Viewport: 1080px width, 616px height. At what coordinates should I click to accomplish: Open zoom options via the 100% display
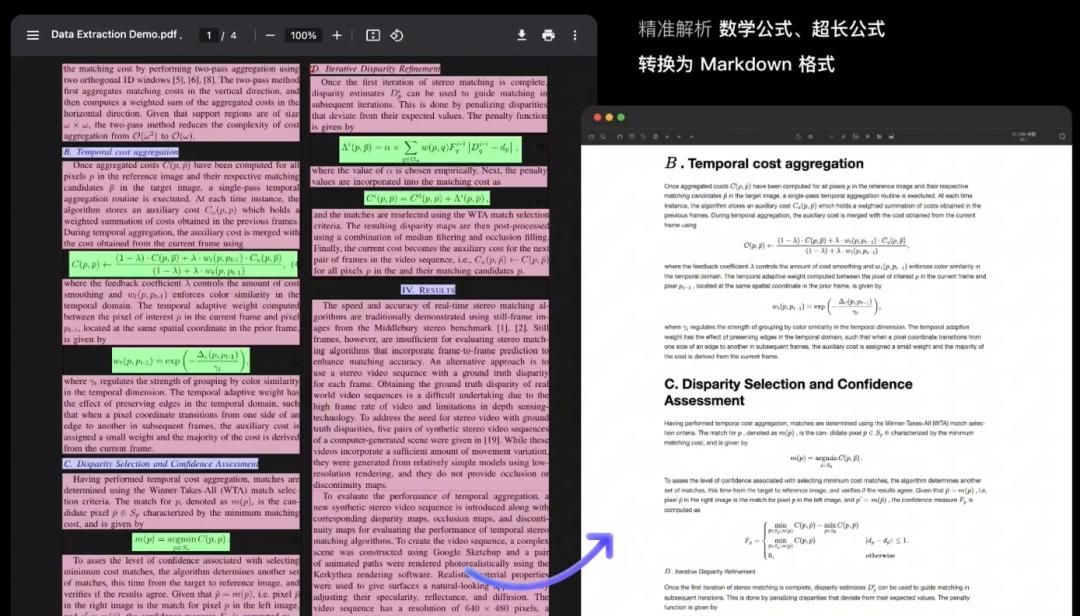(x=303, y=35)
